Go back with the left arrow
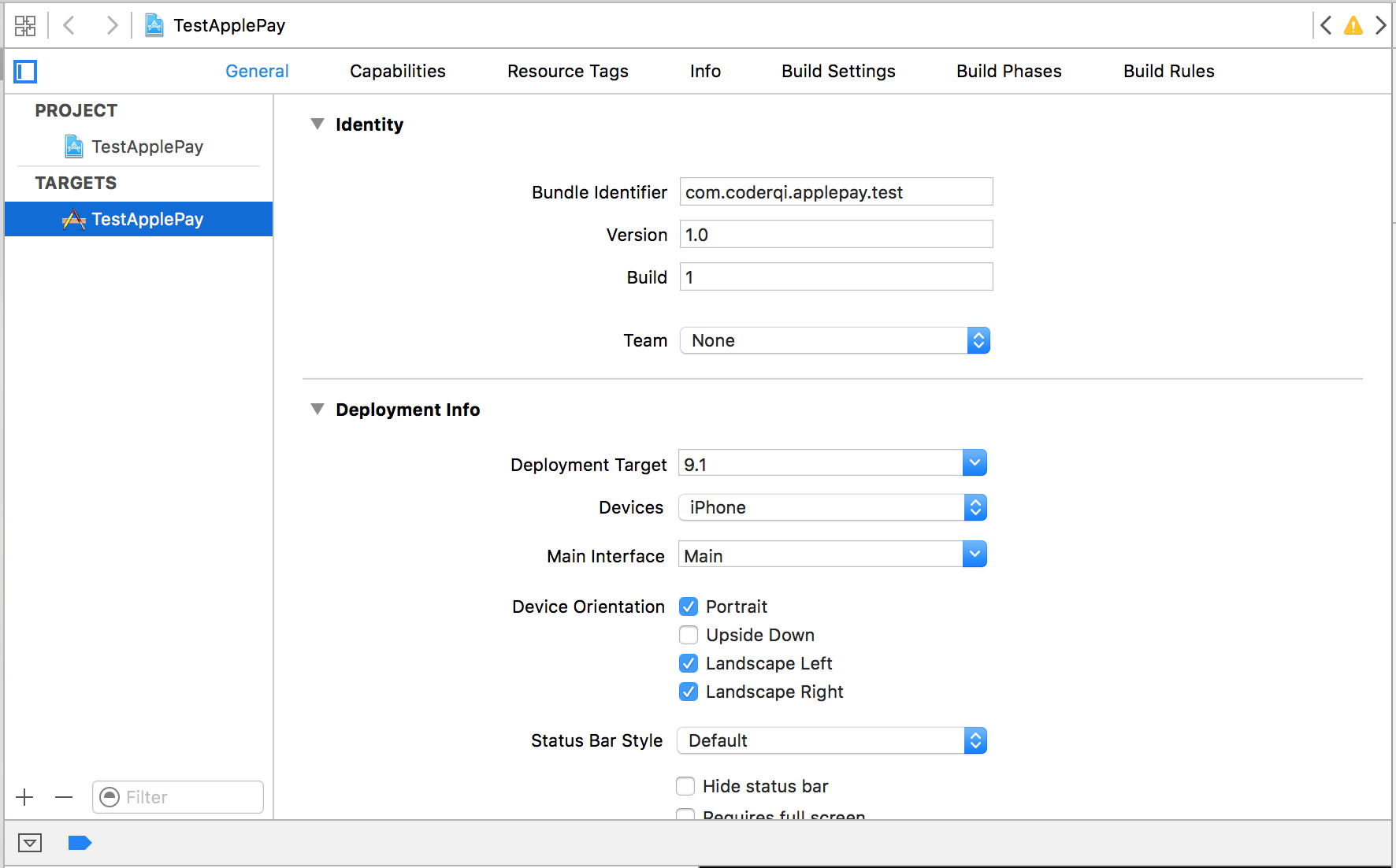Image resolution: width=1396 pixels, height=868 pixels. [x=69, y=26]
